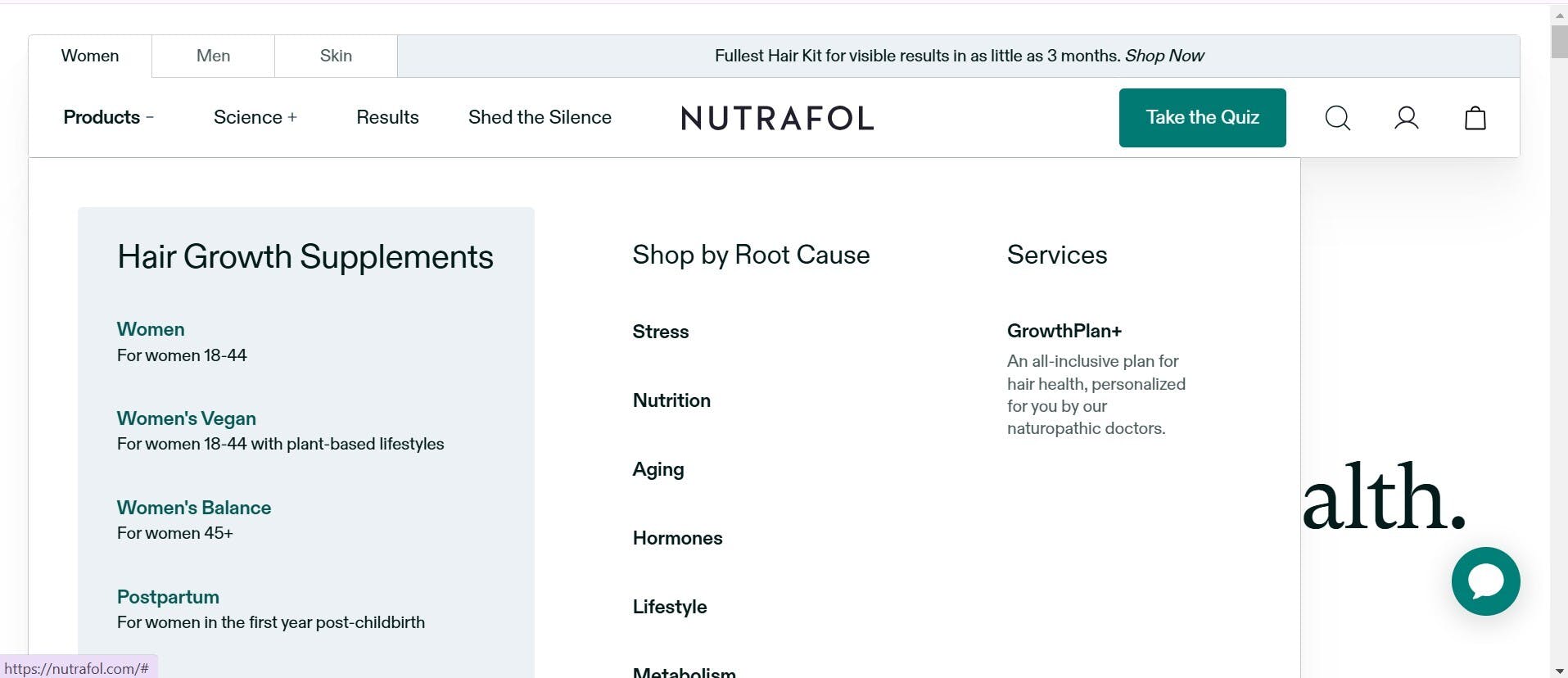Click the Take the Quiz button
This screenshot has width=1568, height=678.
coord(1202,117)
